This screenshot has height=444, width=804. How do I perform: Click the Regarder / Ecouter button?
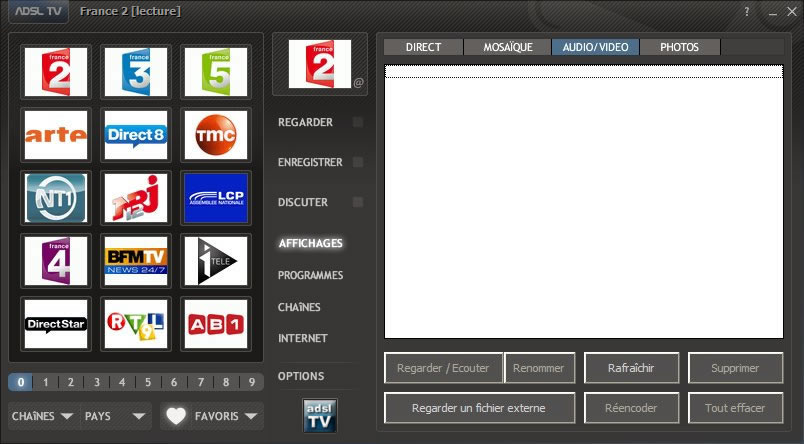(x=444, y=368)
